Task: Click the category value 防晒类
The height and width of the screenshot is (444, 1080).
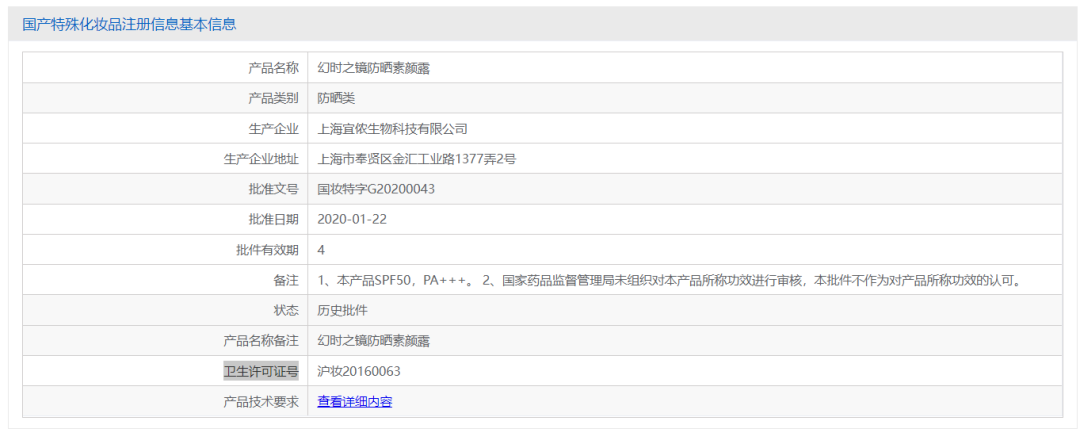Action: (x=336, y=98)
